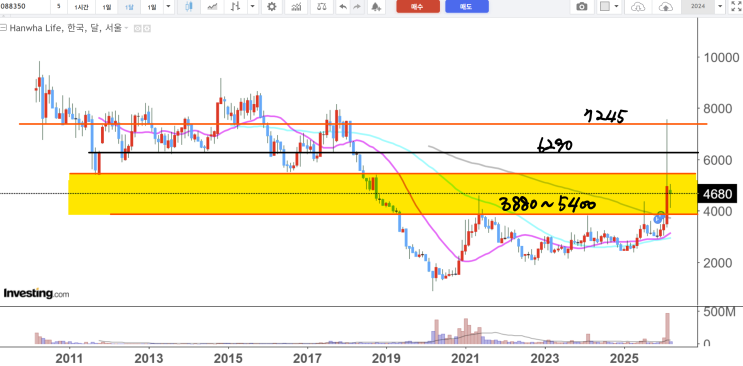Screen dimensions: 743x366
Task: Undo the last chart action
Action: 343,7
